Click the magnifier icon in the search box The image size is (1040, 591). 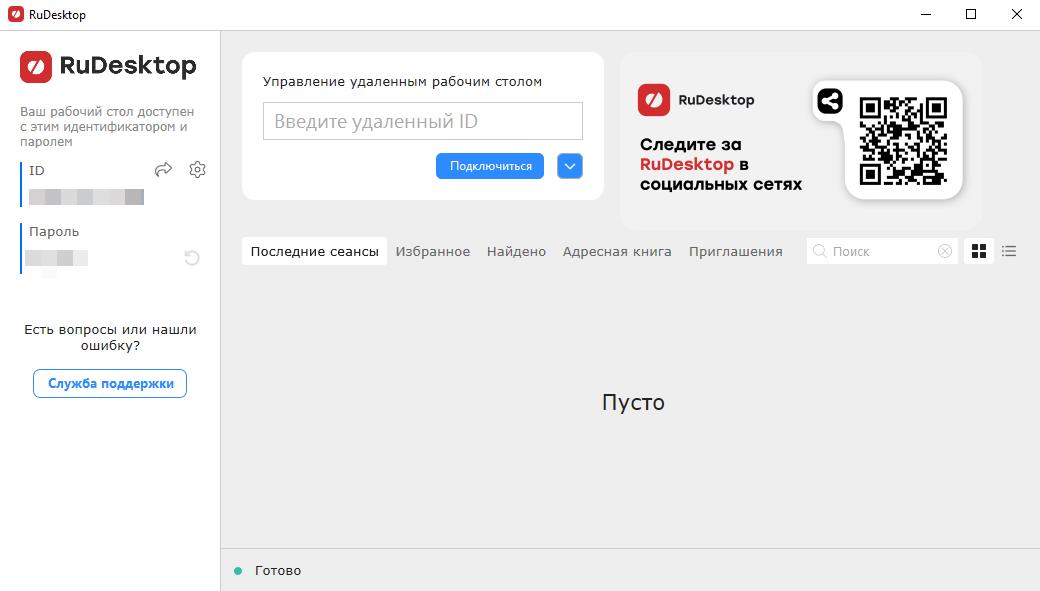tap(820, 252)
